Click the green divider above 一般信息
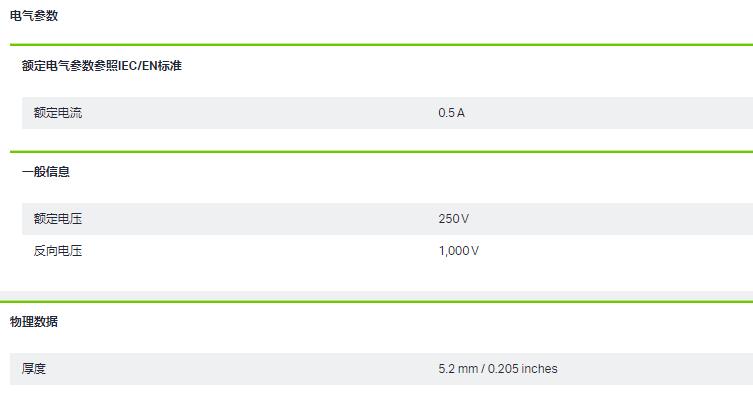Image resolution: width=753 pixels, height=396 pixels. 381,152
